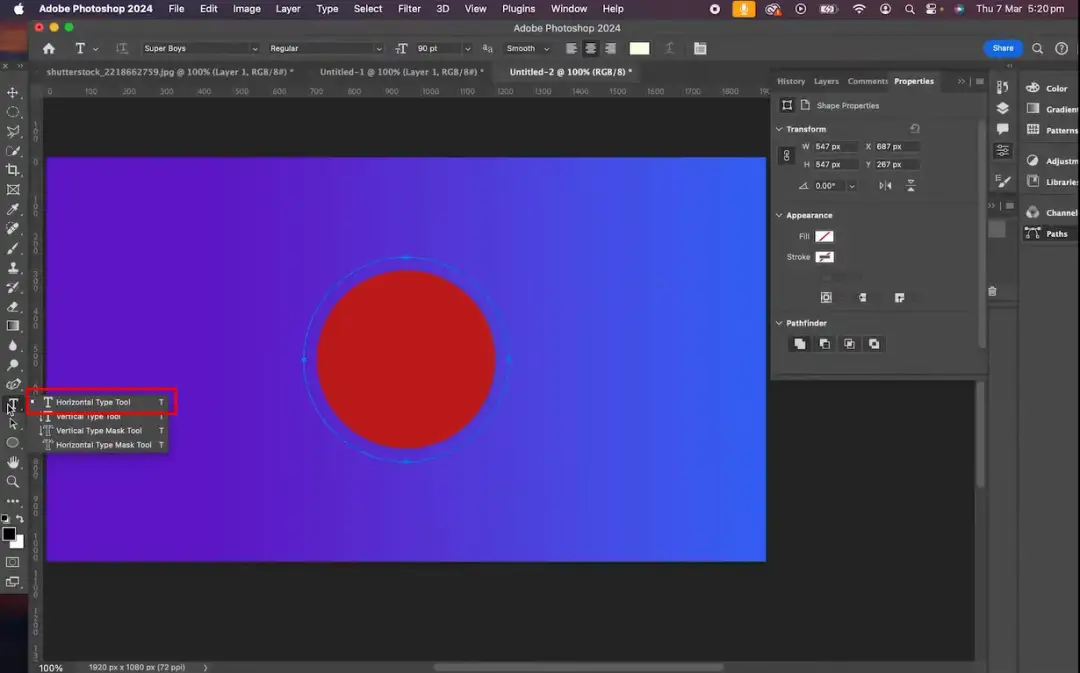Reset the Transform settings

tap(914, 128)
